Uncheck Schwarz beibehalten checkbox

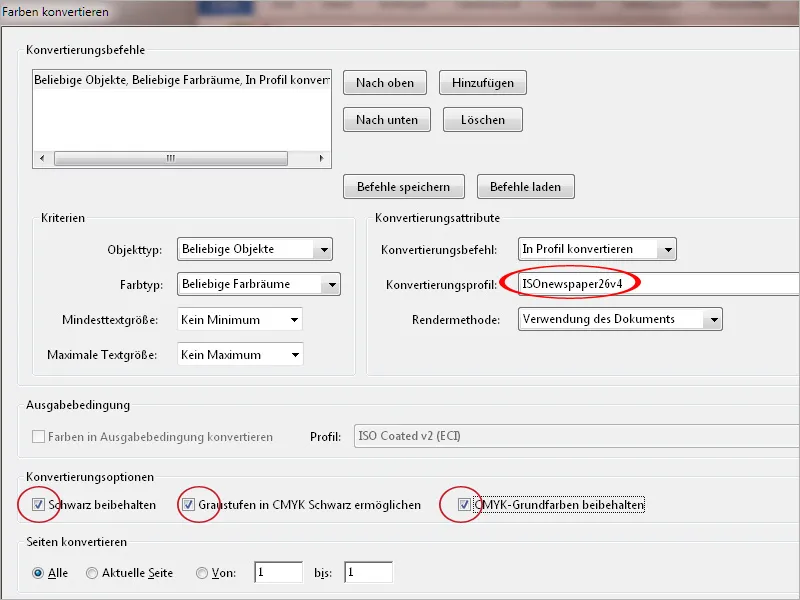(38, 505)
